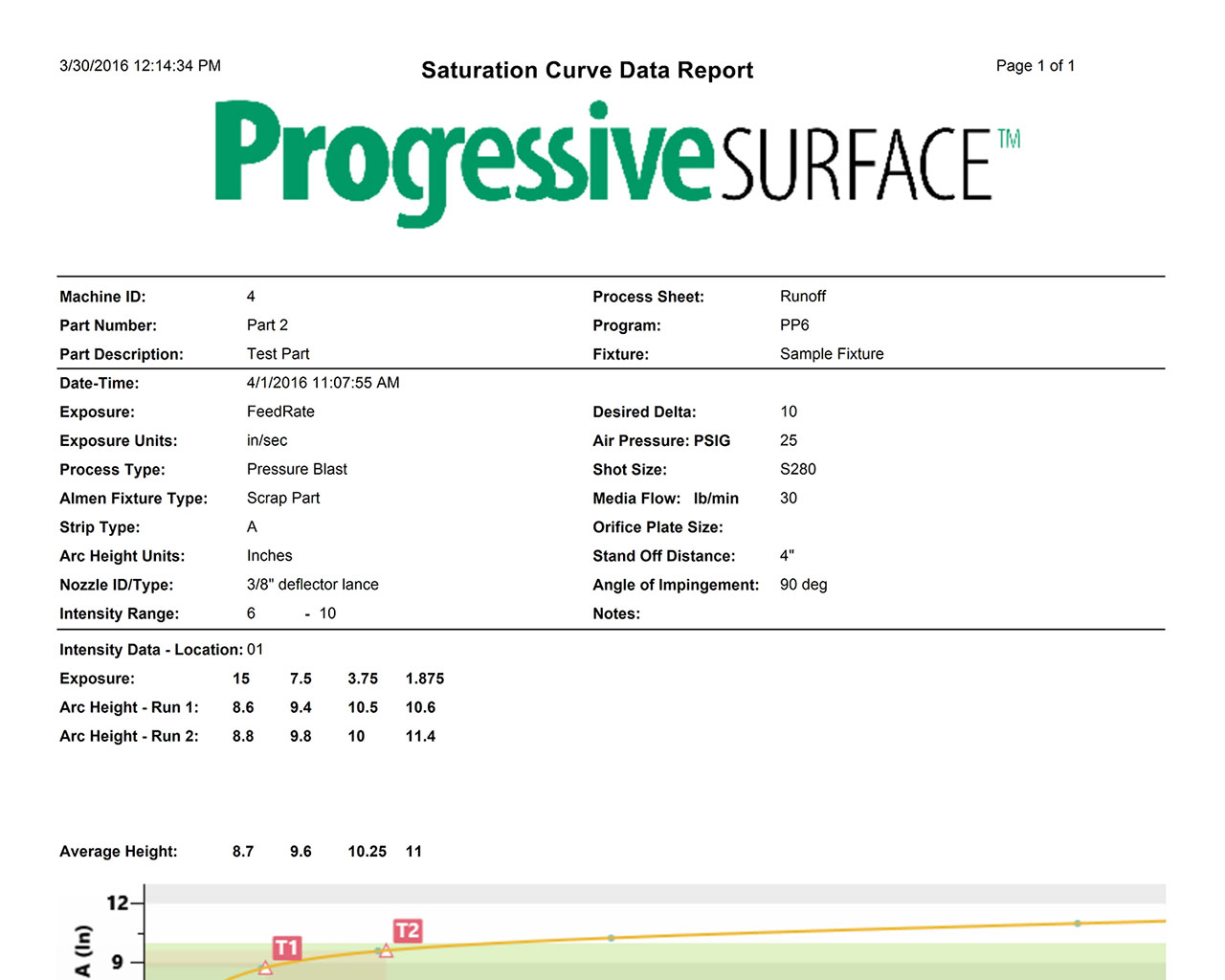Select Program value "PP6"
Viewport: 1225px width, 980px height.
pyautogui.click(x=794, y=325)
